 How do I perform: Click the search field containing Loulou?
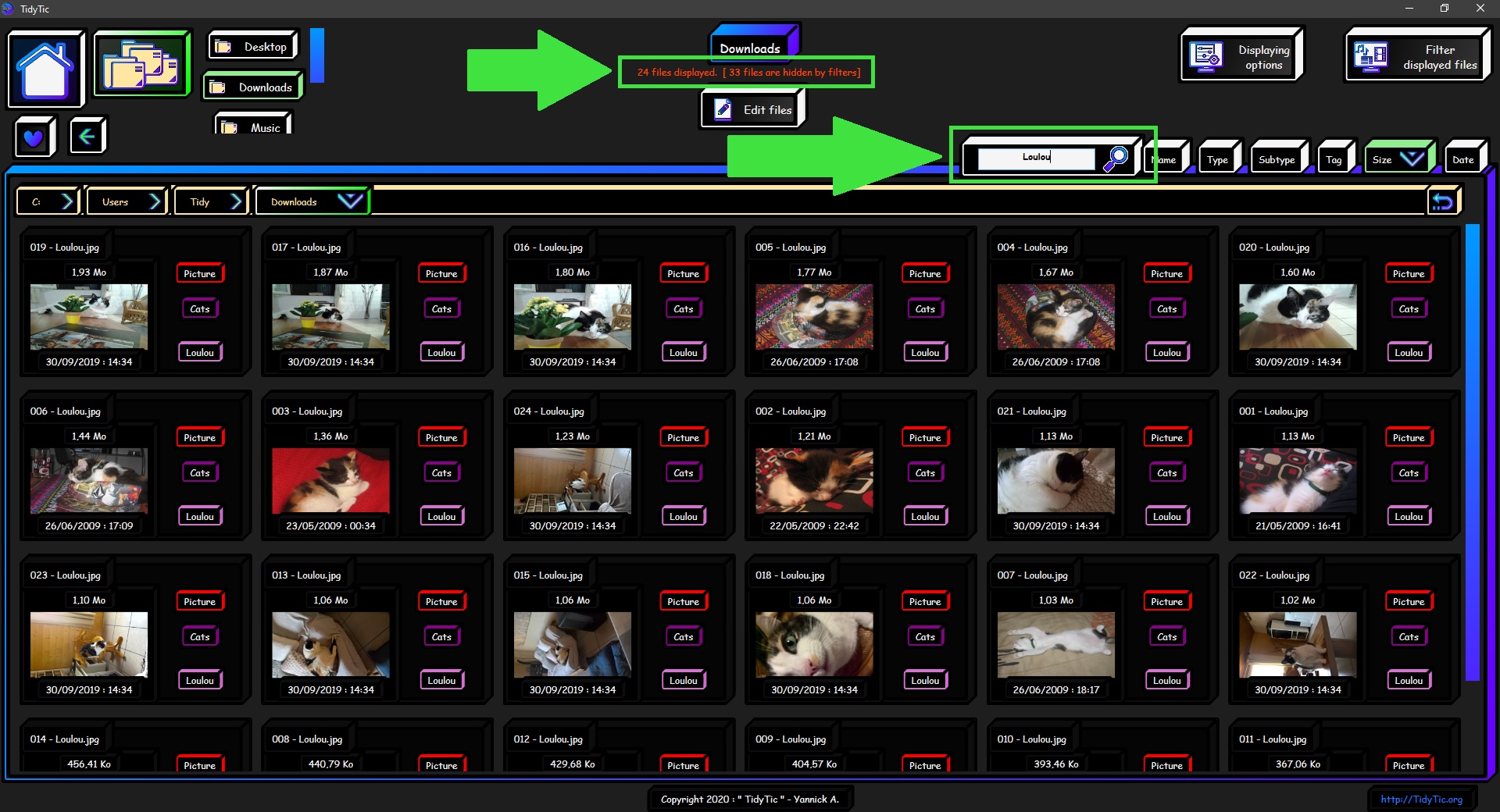pyautogui.click(x=1037, y=158)
